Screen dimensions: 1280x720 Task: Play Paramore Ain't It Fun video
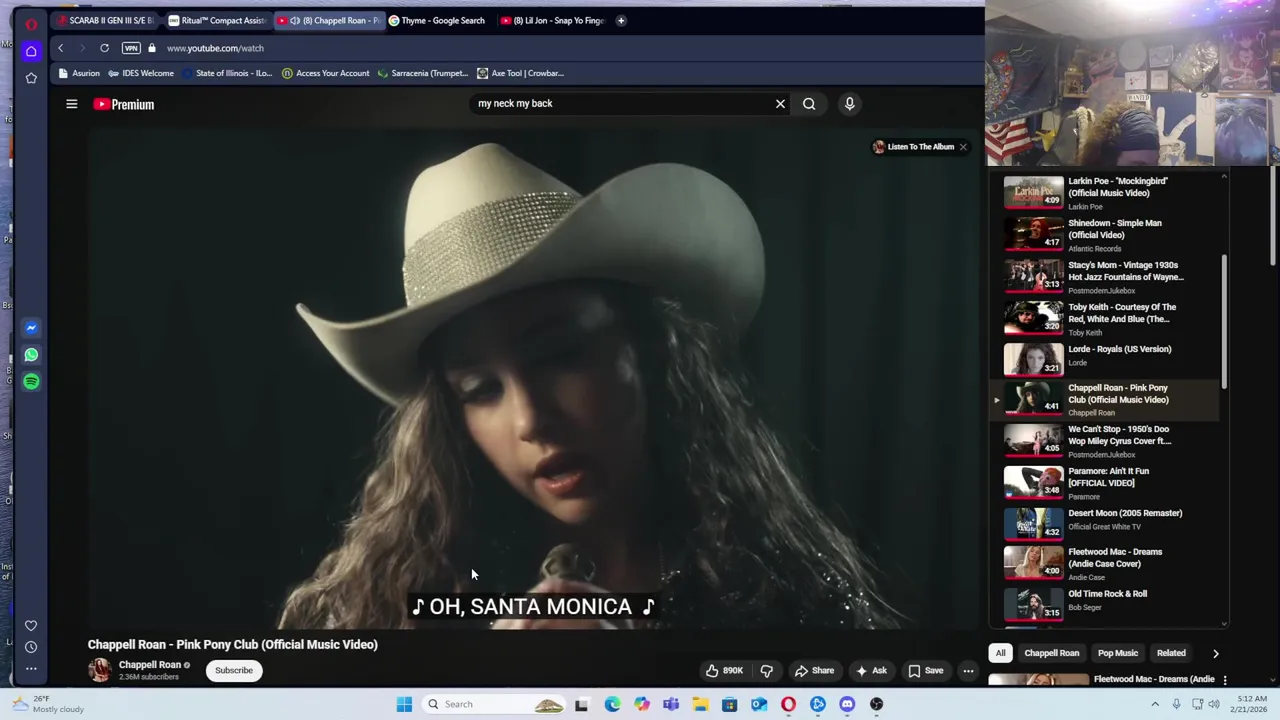[x=1105, y=482]
